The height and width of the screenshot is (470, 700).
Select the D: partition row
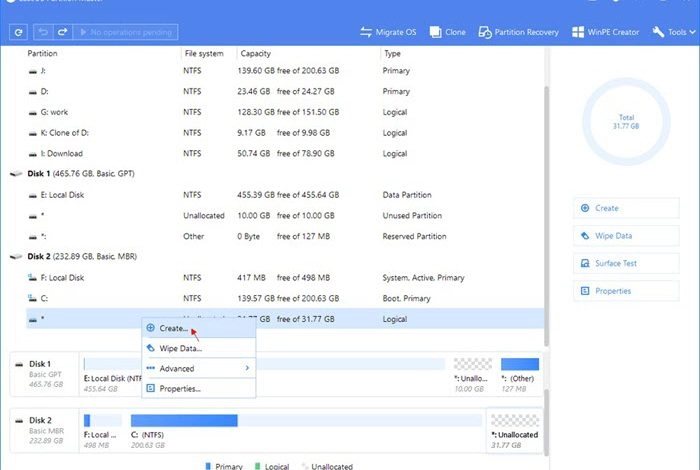285,91
